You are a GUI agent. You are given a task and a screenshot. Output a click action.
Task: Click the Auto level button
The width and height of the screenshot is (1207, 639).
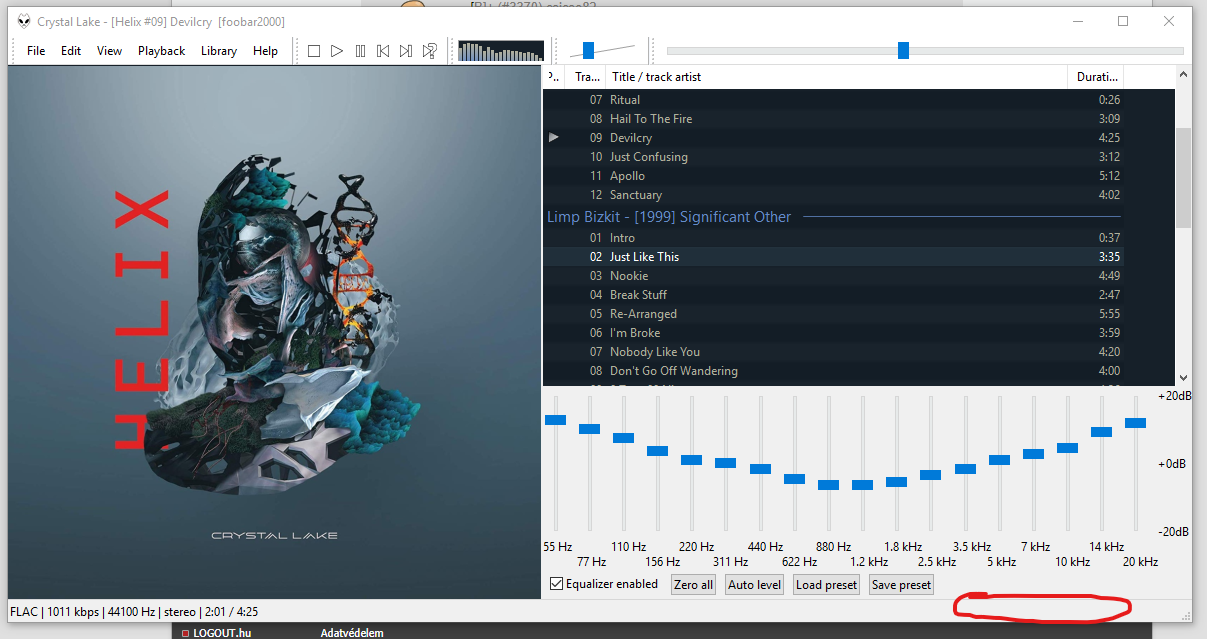point(754,585)
